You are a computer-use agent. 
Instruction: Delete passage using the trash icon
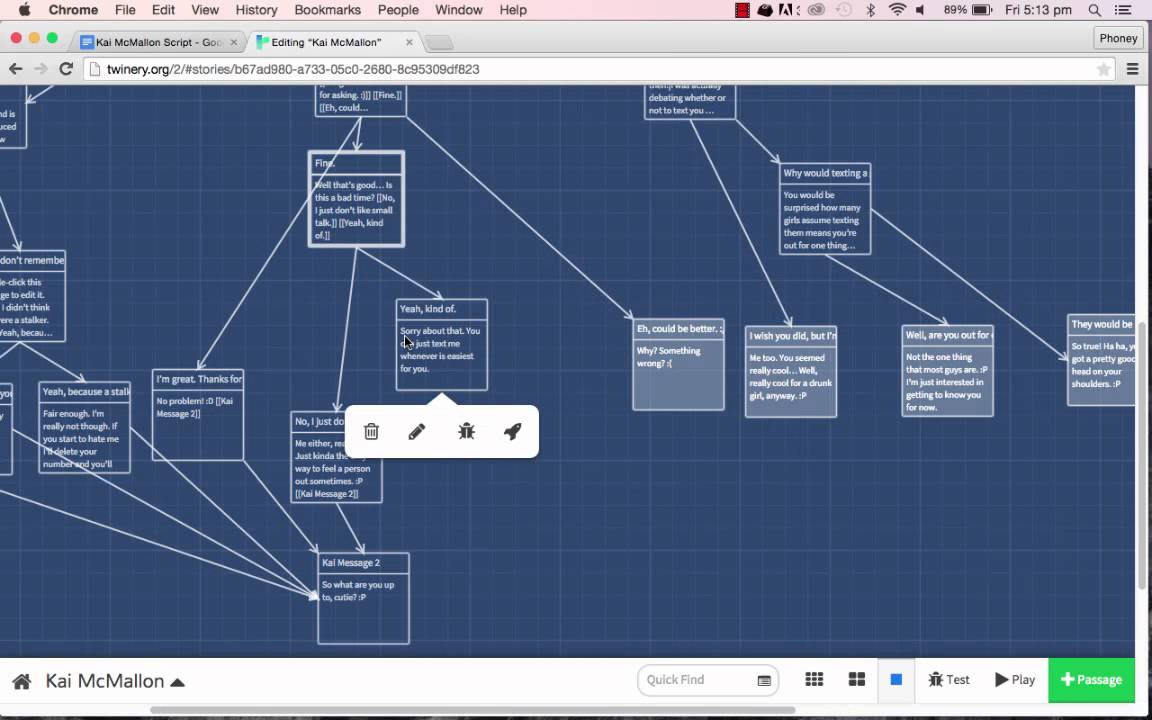pyautogui.click(x=371, y=431)
